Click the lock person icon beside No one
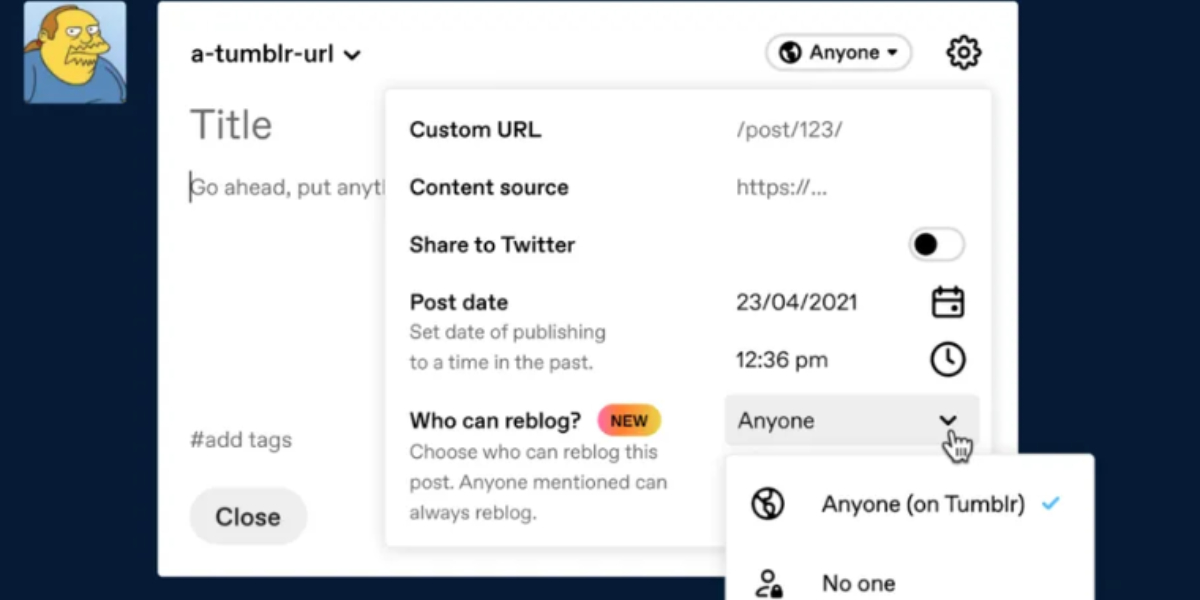The image size is (1200, 600). 768,583
